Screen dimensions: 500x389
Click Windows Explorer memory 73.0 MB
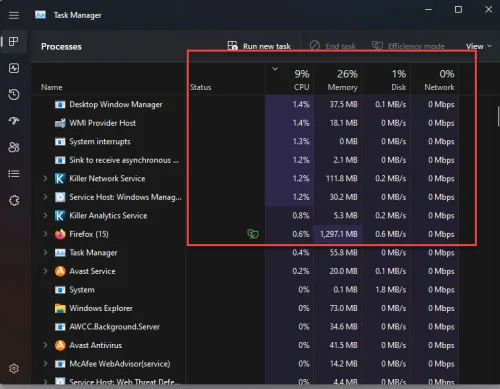click(x=344, y=308)
